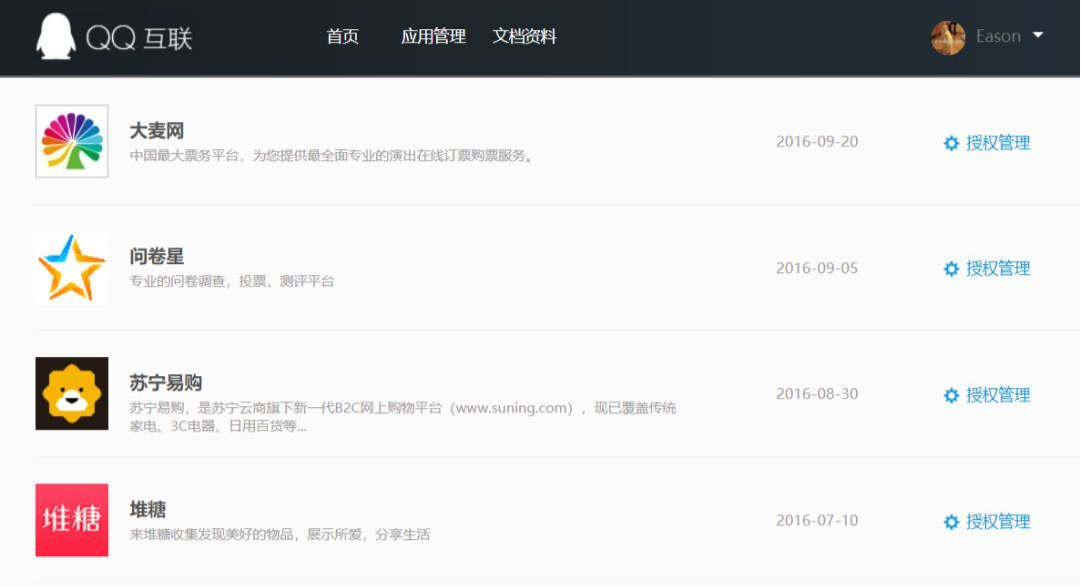Click the gear icon beside 堆糖 授权管理
The image size is (1081, 587).
click(951, 522)
